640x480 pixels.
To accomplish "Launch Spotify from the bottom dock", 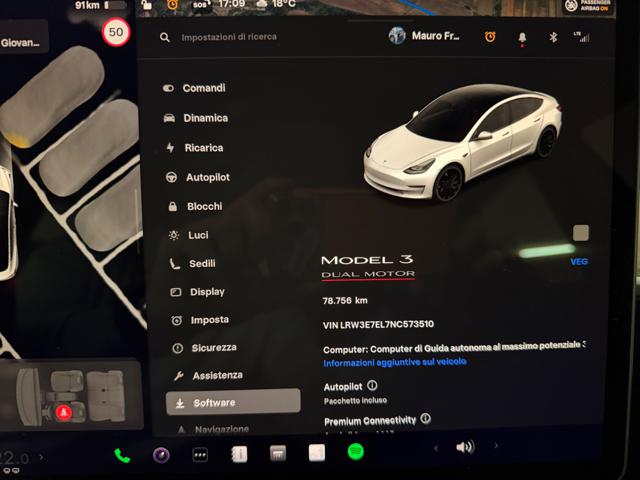I will 355,452.
